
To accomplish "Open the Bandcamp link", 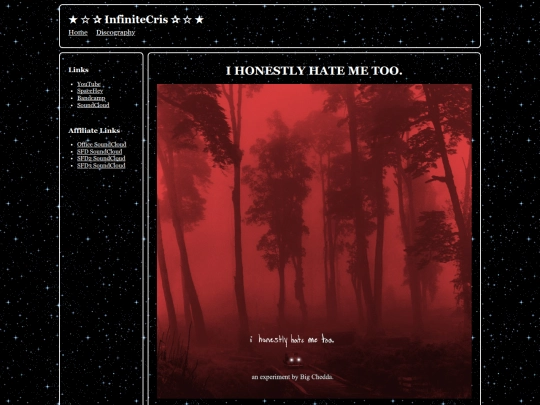I will 91,98.
